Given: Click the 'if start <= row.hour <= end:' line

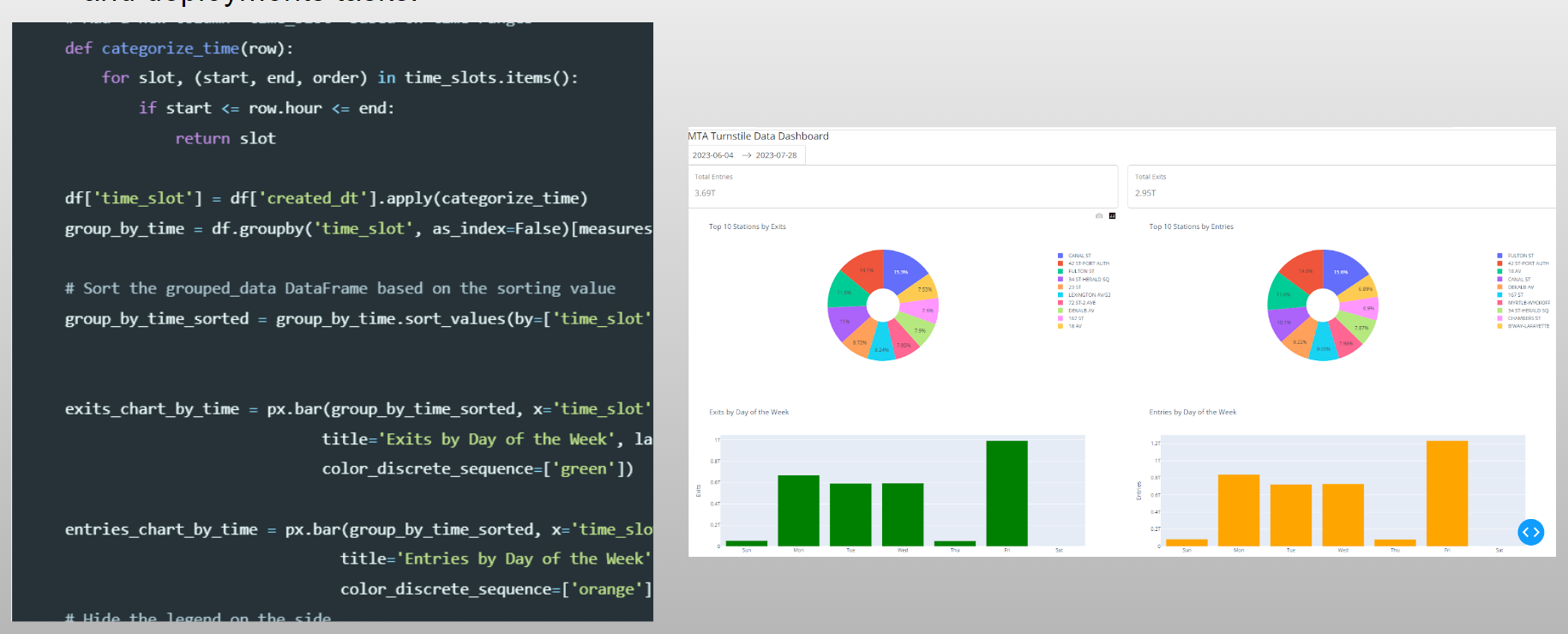Looking at the screenshot, I should tap(267, 108).
